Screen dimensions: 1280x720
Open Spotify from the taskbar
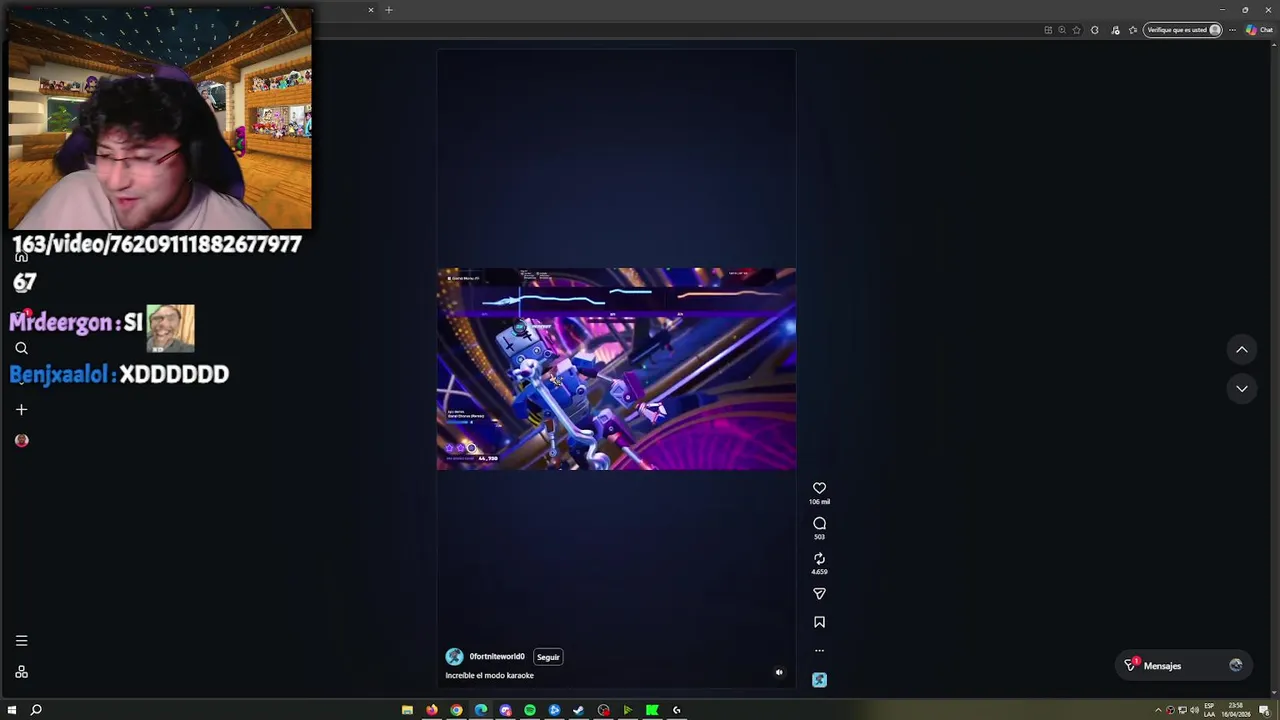tap(530, 710)
